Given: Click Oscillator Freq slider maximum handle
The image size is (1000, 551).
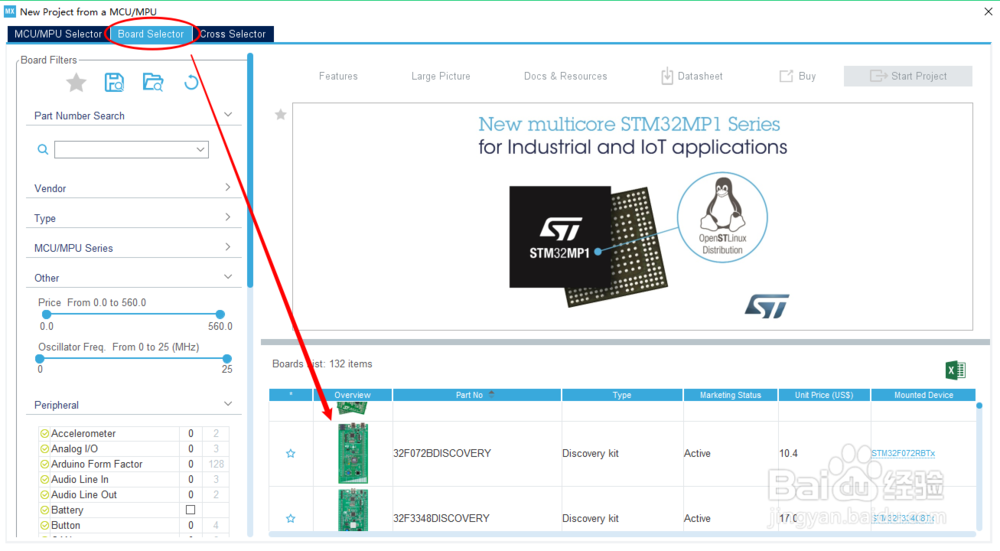Looking at the screenshot, I should tap(226, 358).
